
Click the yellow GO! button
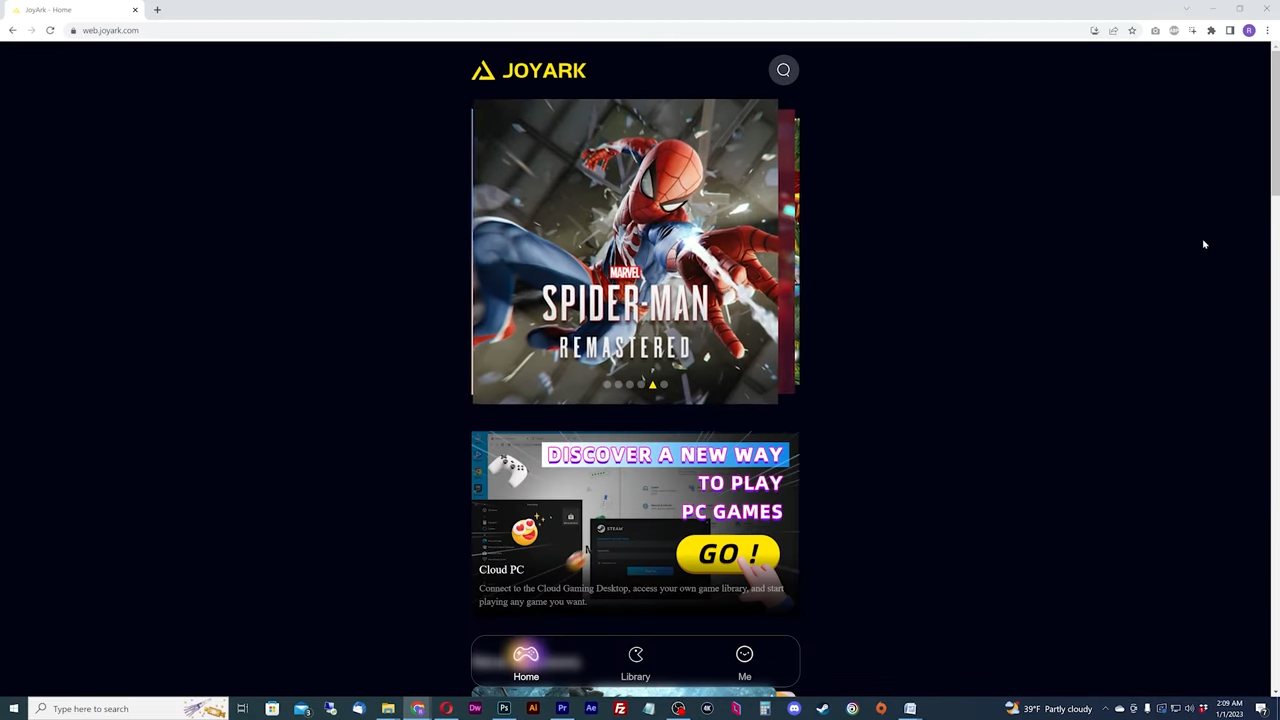point(728,554)
